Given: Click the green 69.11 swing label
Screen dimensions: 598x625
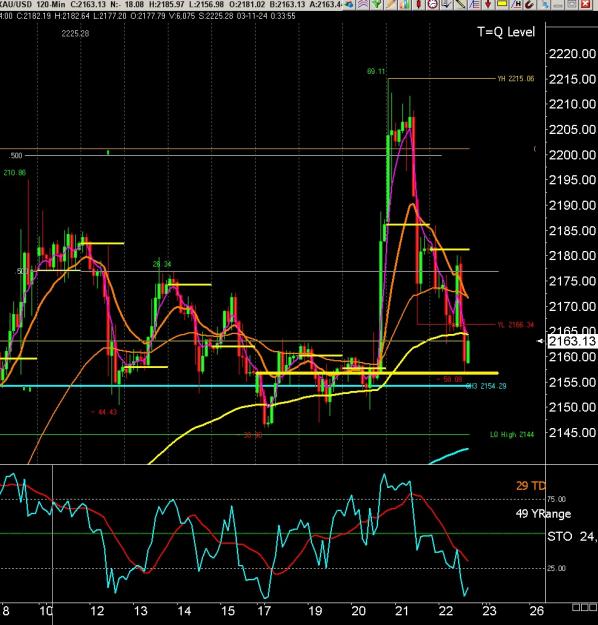Looking at the screenshot, I should (x=376, y=71).
